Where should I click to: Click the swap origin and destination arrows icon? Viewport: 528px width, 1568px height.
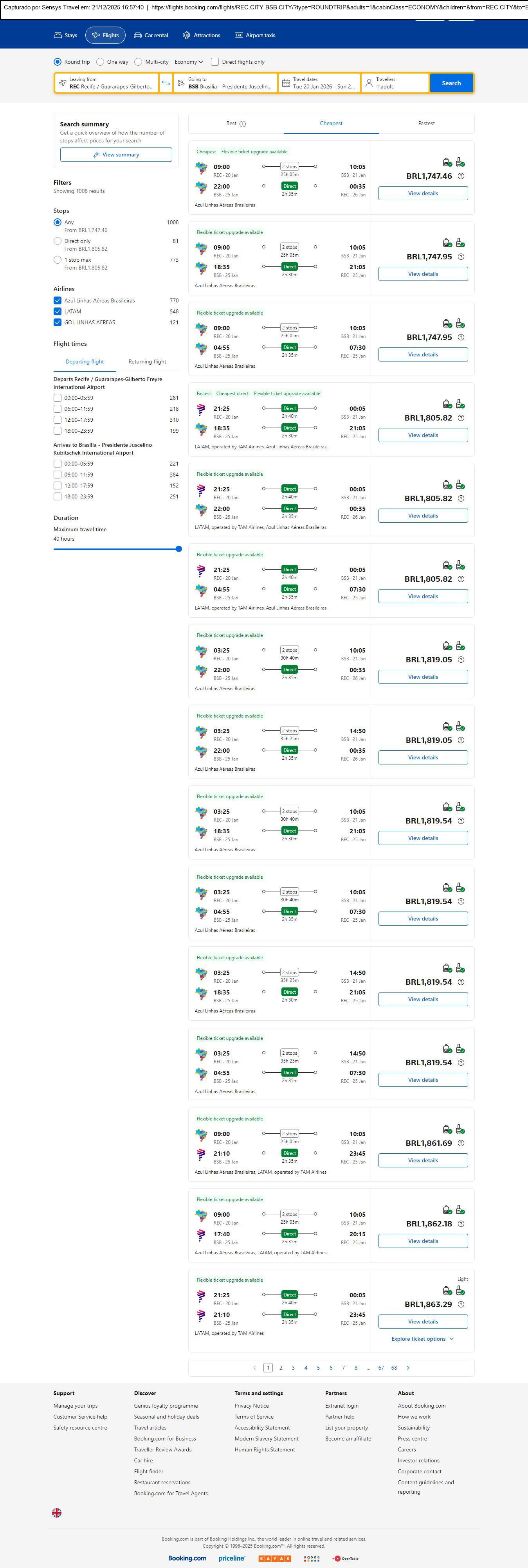tap(166, 83)
